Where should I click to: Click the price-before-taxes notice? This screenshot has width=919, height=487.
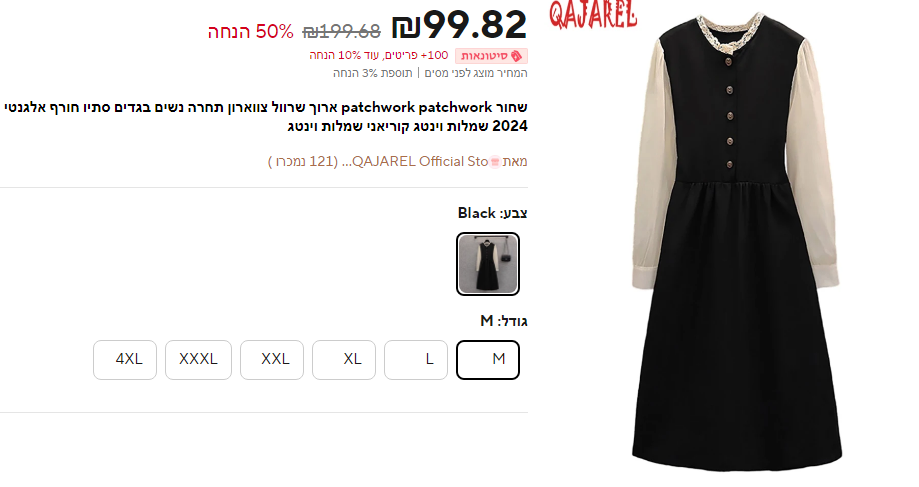[476, 73]
